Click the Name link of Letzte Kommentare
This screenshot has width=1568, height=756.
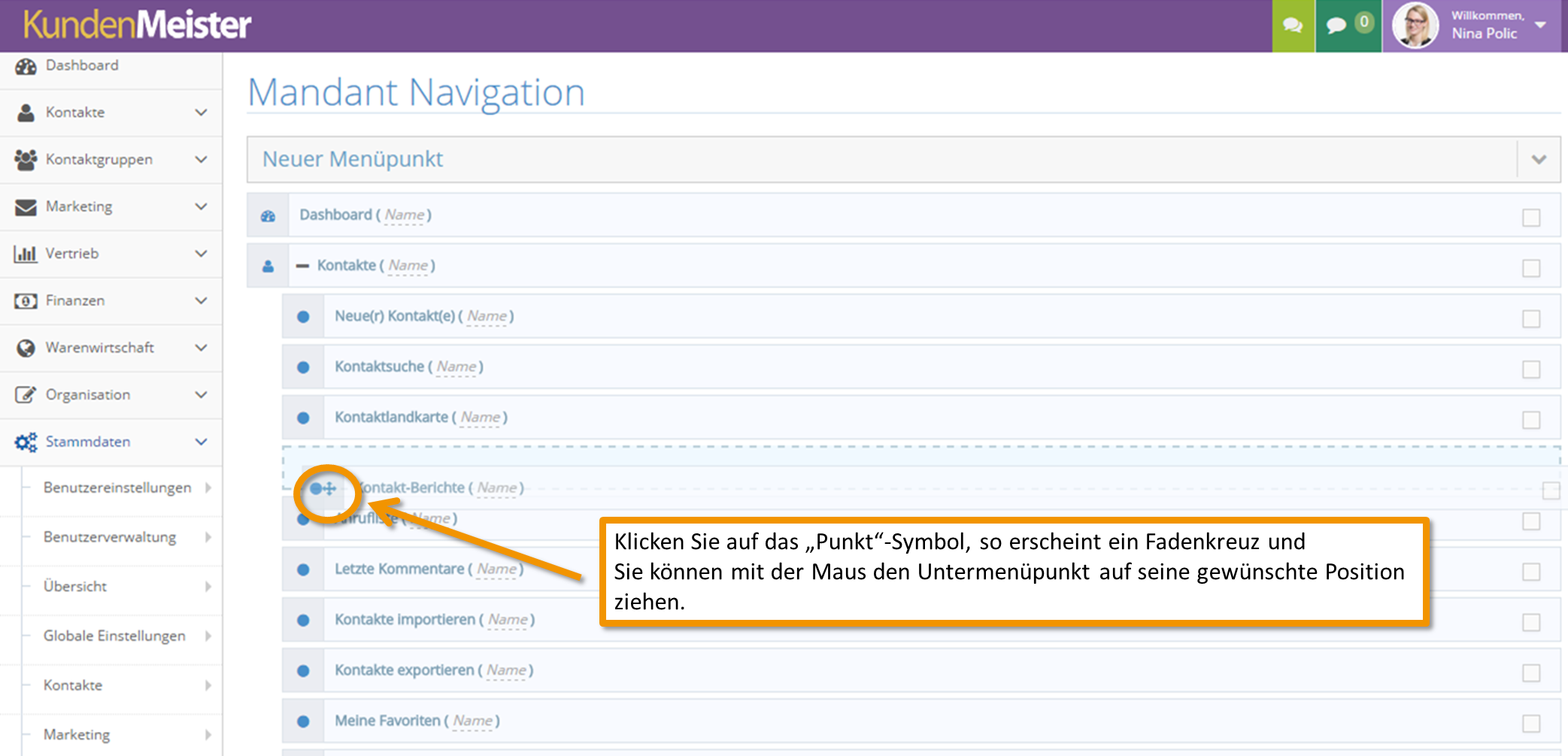[497, 569]
